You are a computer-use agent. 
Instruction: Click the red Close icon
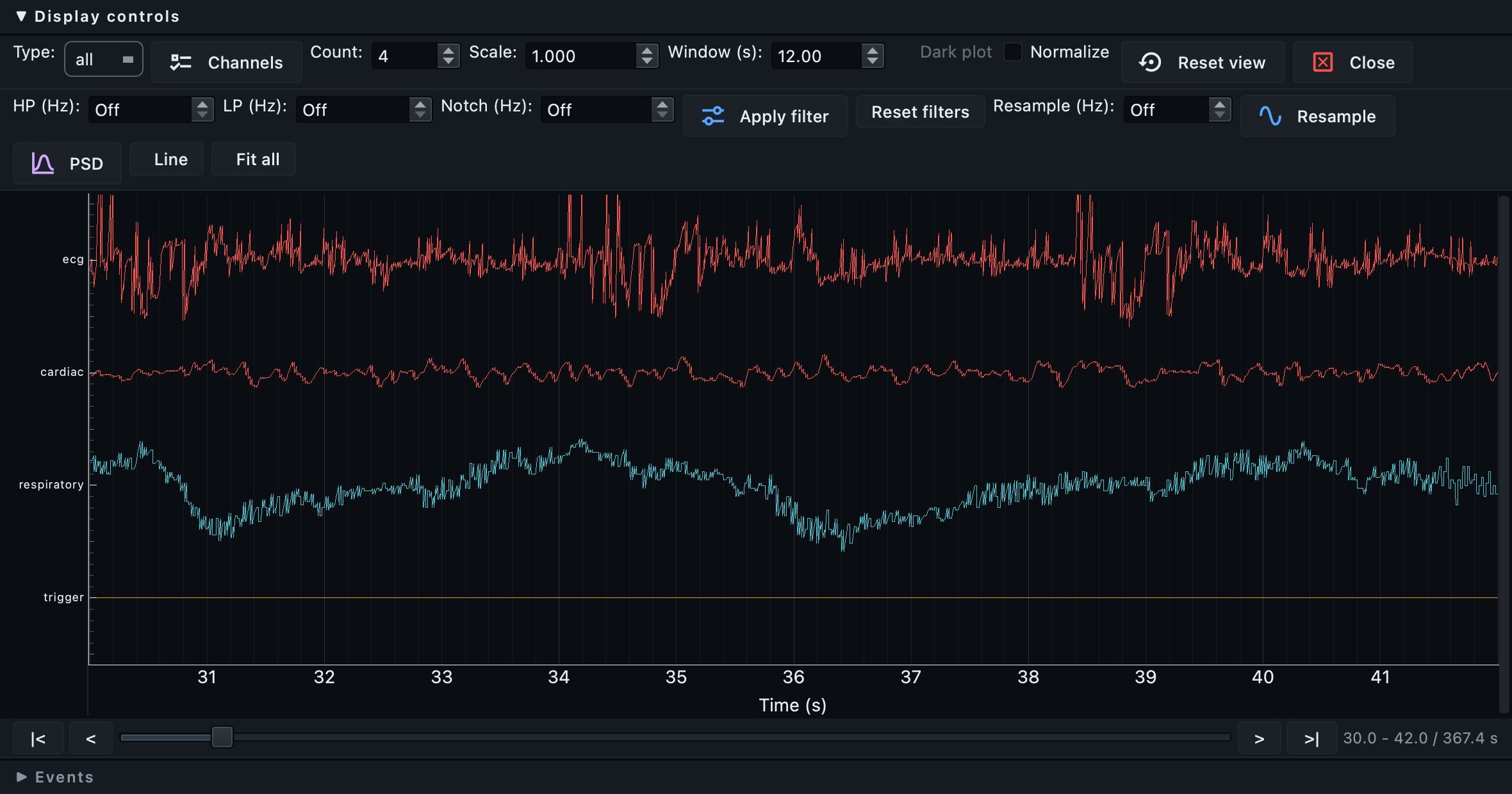click(1323, 62)
